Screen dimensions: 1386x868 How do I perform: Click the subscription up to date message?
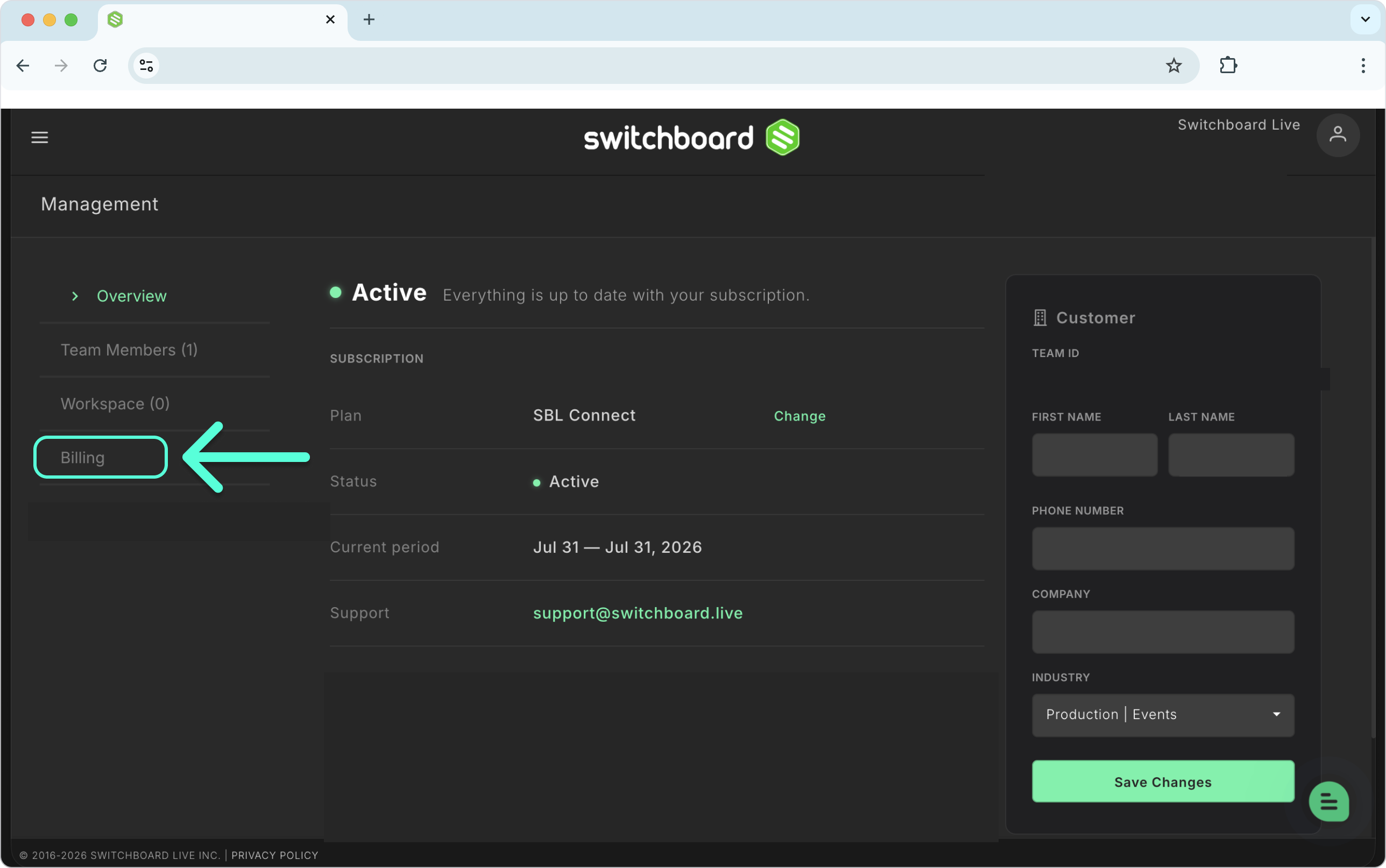click(626, 295)
